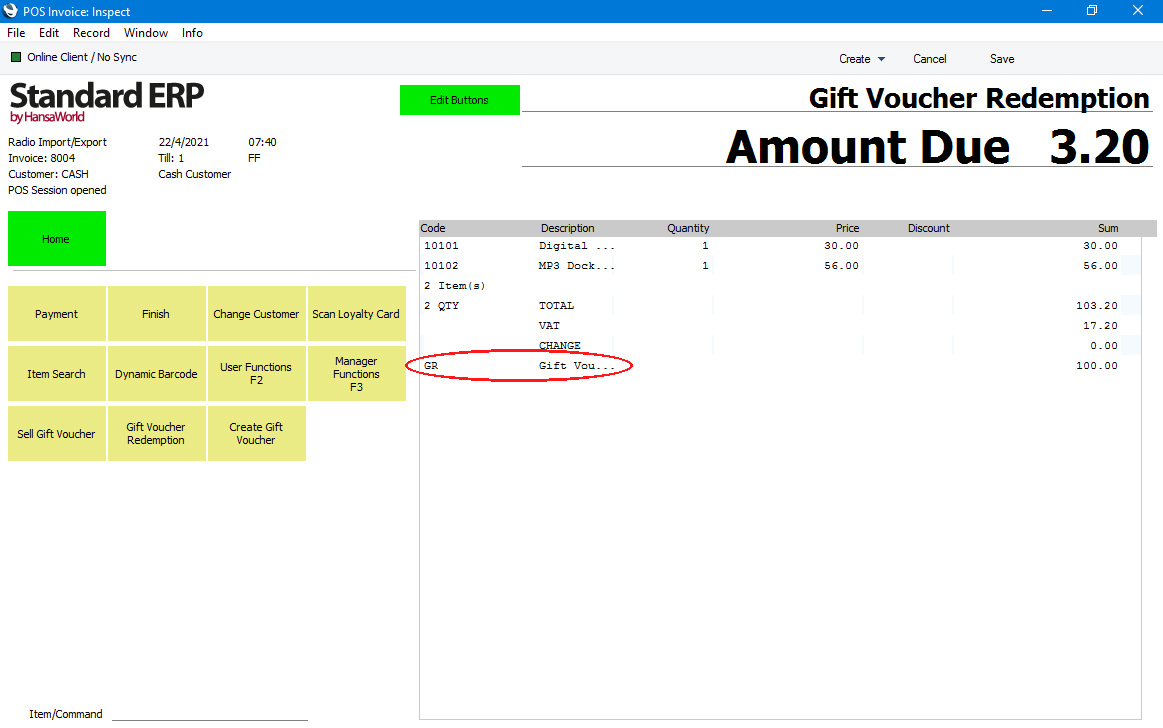The height and width of the screenshot is (728, 1163).
Task: Minimize the POS Invoice window
Action: [x=1047, y=10]
